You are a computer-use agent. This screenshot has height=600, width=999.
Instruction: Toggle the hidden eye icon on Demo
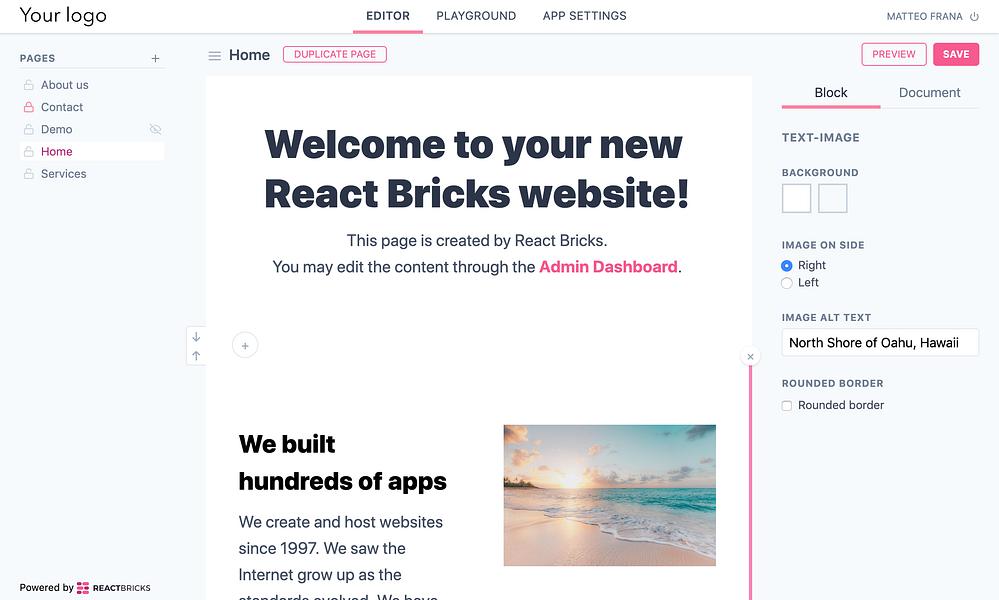pyautogui.click(x=155, y=129)
